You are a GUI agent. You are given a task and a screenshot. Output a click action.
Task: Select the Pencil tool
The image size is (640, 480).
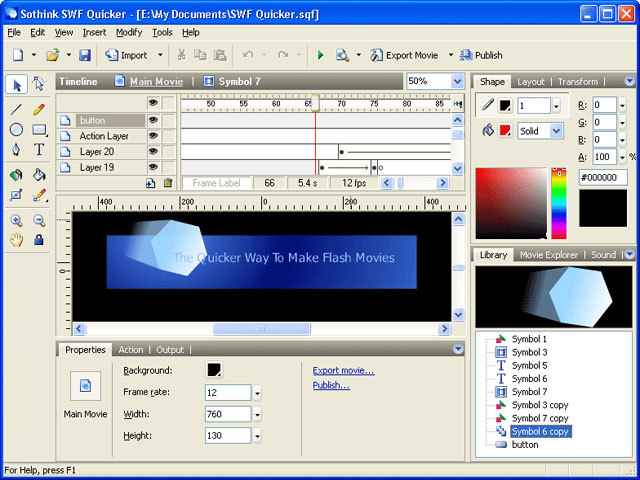pyautogui.click(x=39, y=109)
